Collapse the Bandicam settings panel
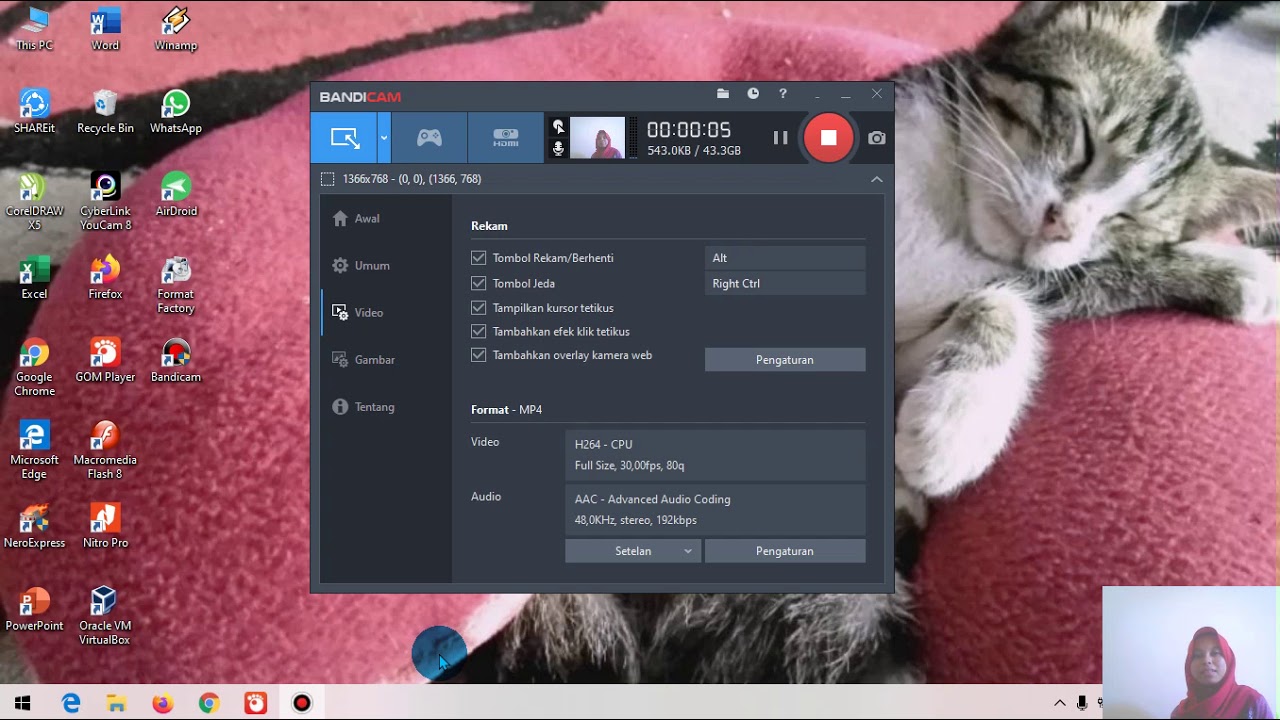This screenshot has width=1280, height=720. tap(877, 179)
